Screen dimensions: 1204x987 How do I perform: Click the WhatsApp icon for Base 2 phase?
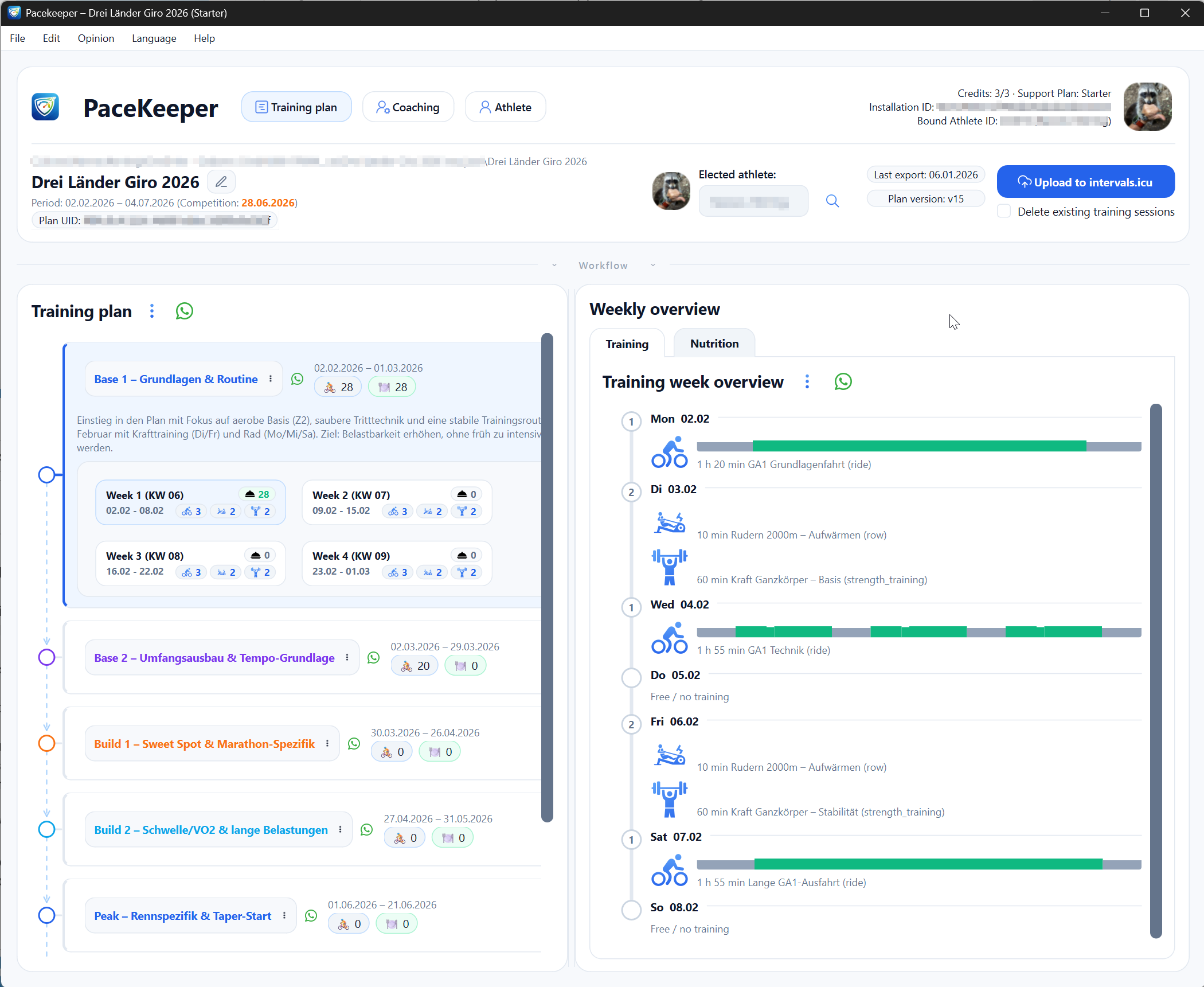pyautogui.click(x=373, y=658)
